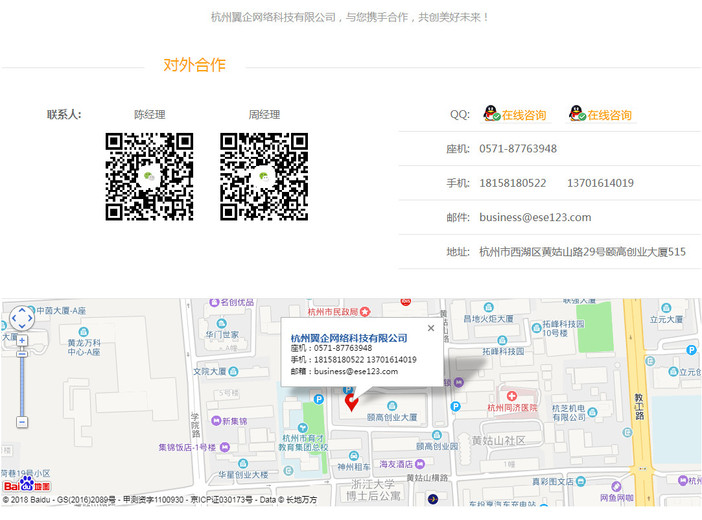
Task: Open first 在线咨询 QQ chat link
Action: [524, 115]
